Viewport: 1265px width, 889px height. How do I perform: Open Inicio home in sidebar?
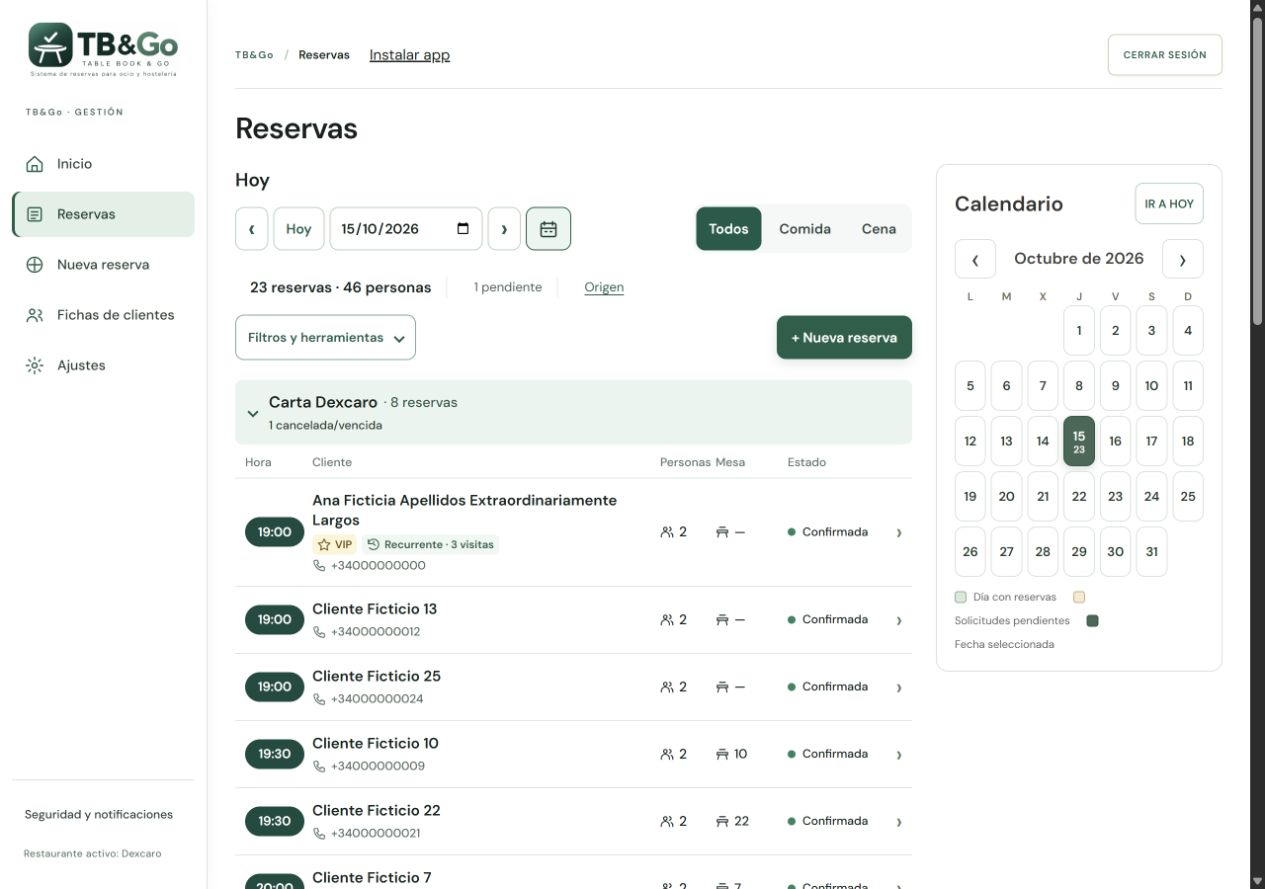(103, 164)
